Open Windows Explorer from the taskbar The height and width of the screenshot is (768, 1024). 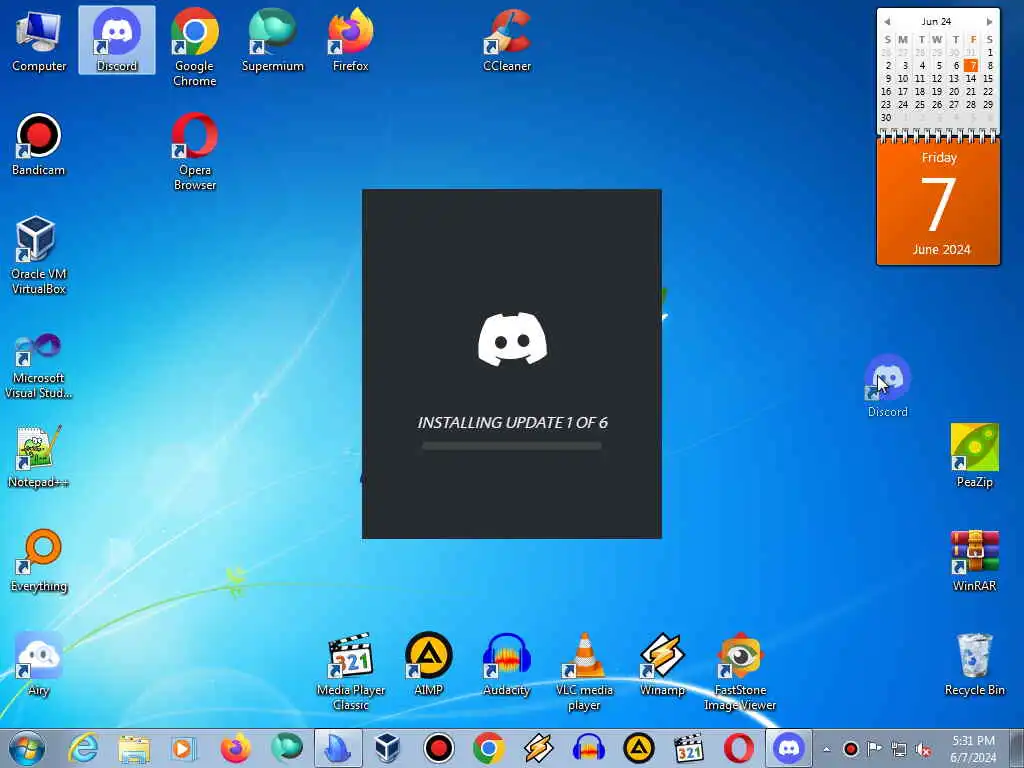[x=134, y=748]
